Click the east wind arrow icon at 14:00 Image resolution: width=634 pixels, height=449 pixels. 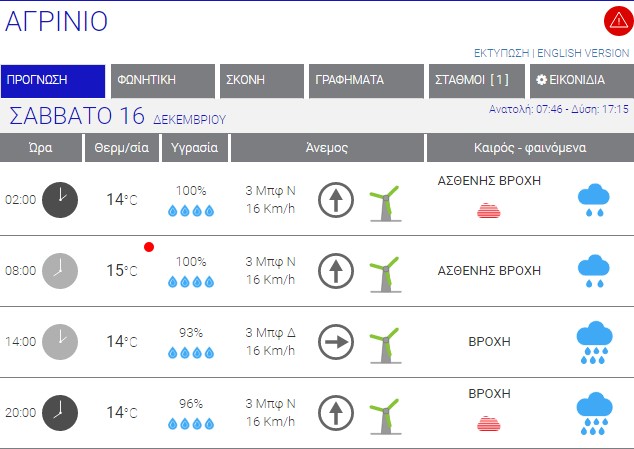tap(336, 343)
